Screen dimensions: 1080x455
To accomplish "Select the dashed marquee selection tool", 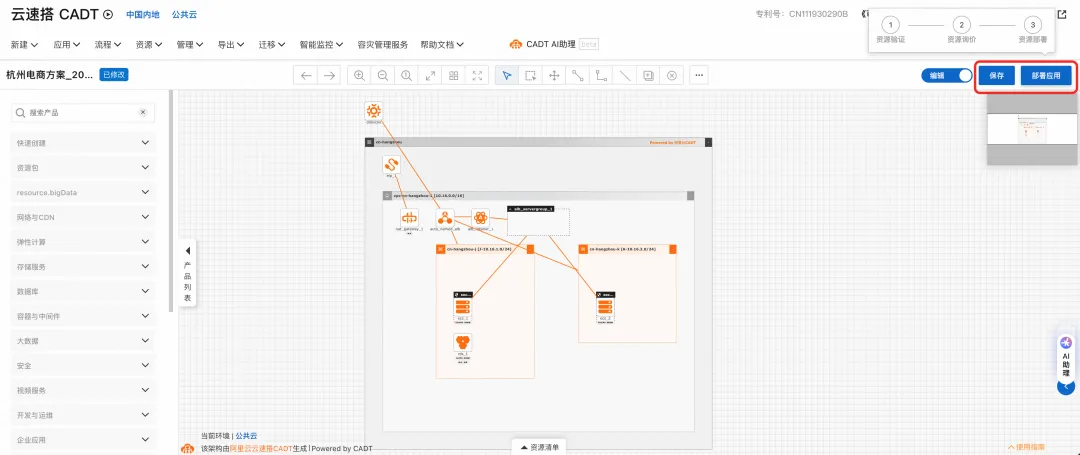I will (x=530, y=76).
